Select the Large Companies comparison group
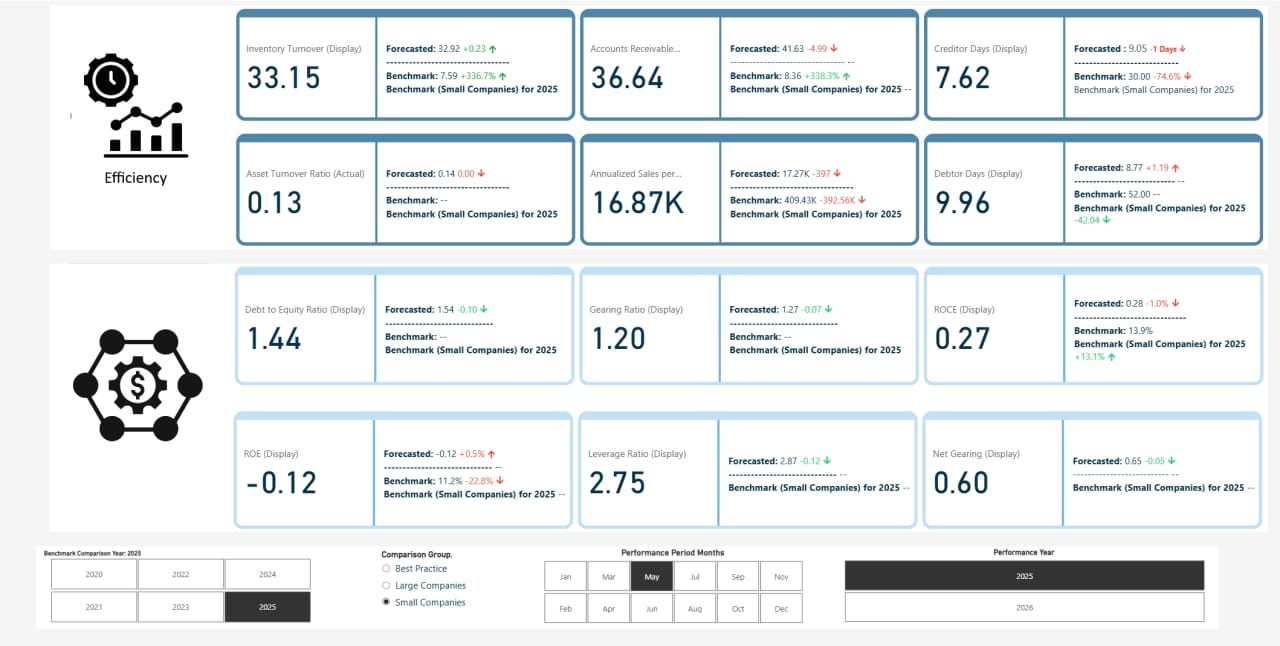Image resolution: width=1280 pixels, height=646 pixels. pyautogui.click(x=386, y=586)
